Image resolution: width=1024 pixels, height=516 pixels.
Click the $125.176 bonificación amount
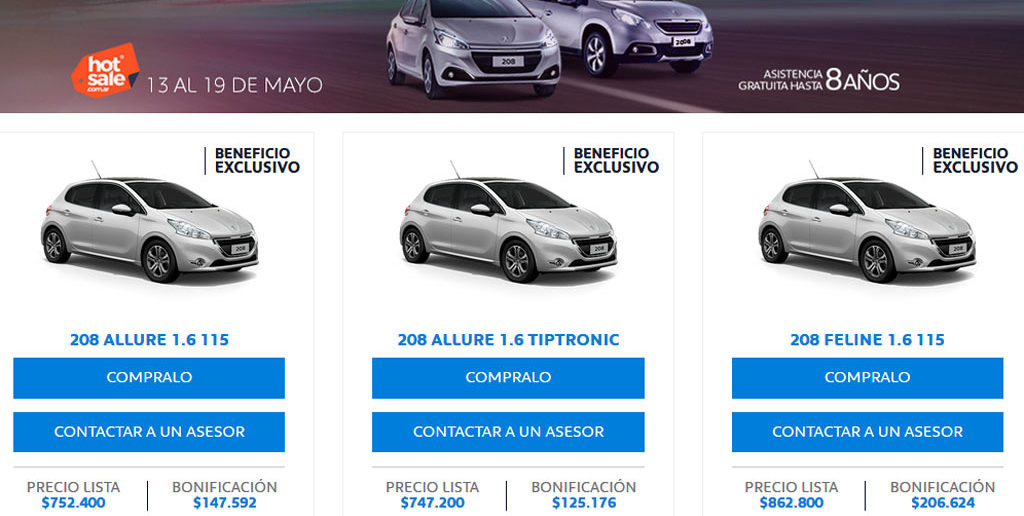point(584,503)
